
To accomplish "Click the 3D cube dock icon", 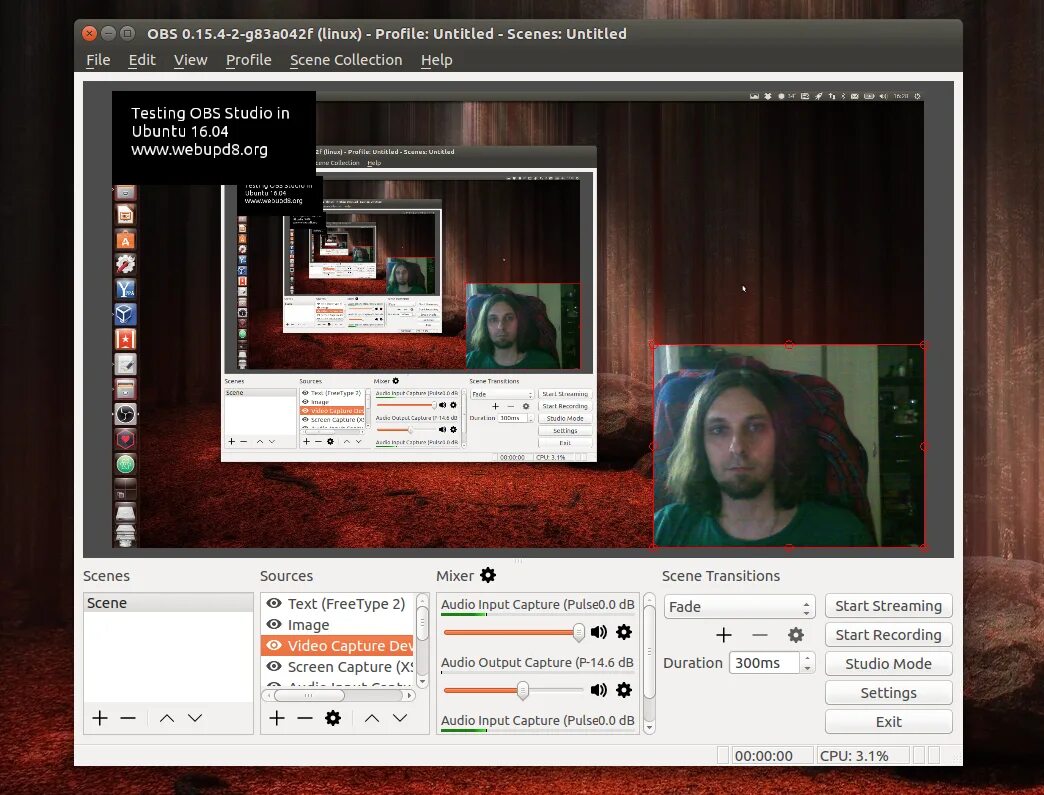I will point(125,314).
